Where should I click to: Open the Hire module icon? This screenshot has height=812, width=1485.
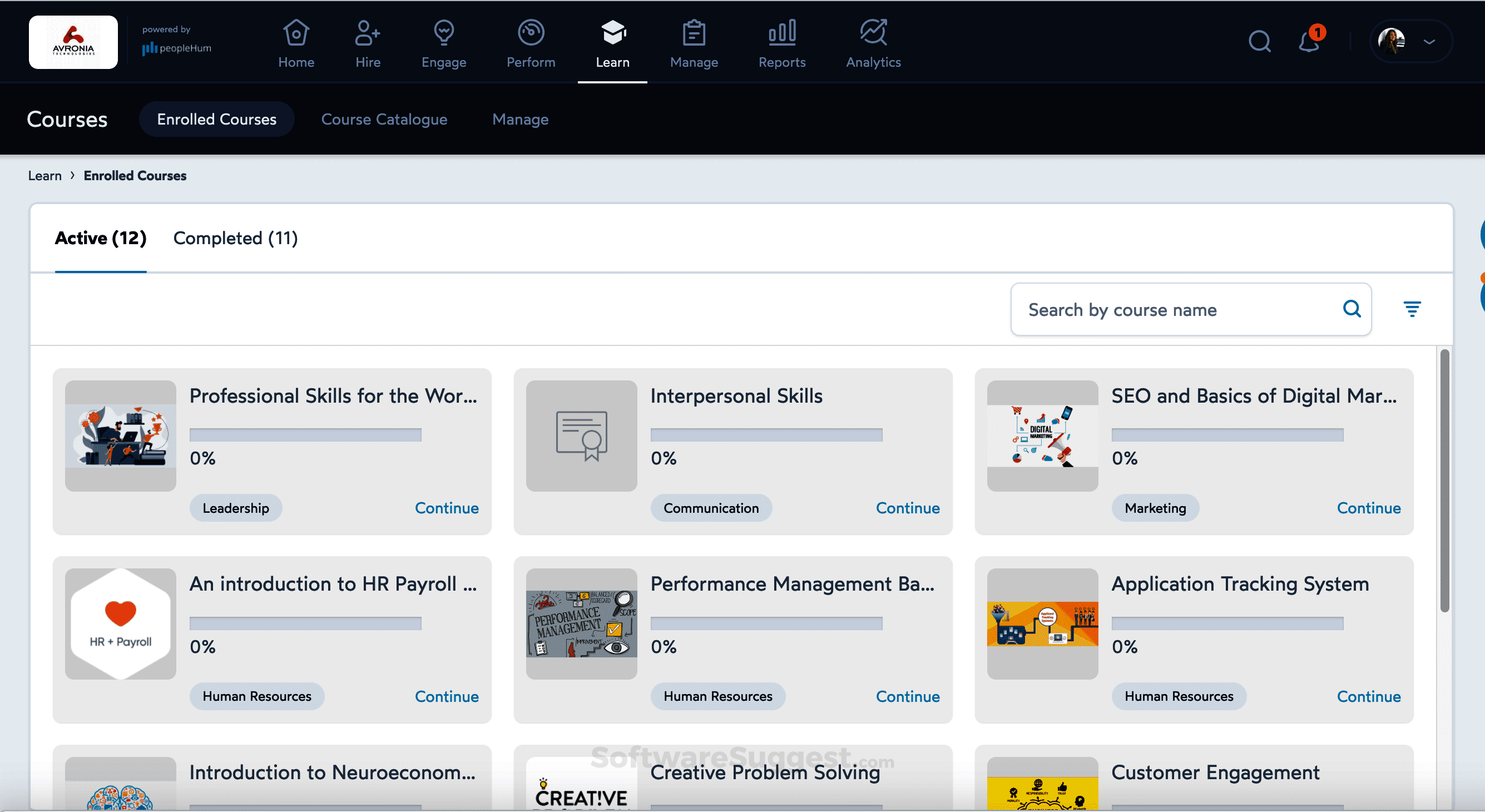[367, 33]
